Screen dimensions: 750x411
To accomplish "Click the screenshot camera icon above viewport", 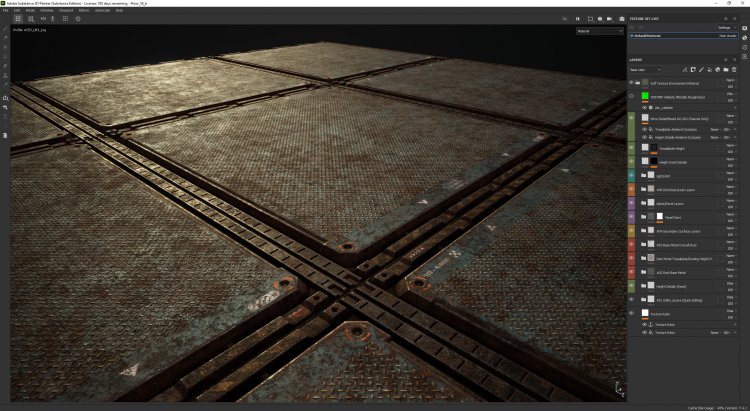I will 622,19.
